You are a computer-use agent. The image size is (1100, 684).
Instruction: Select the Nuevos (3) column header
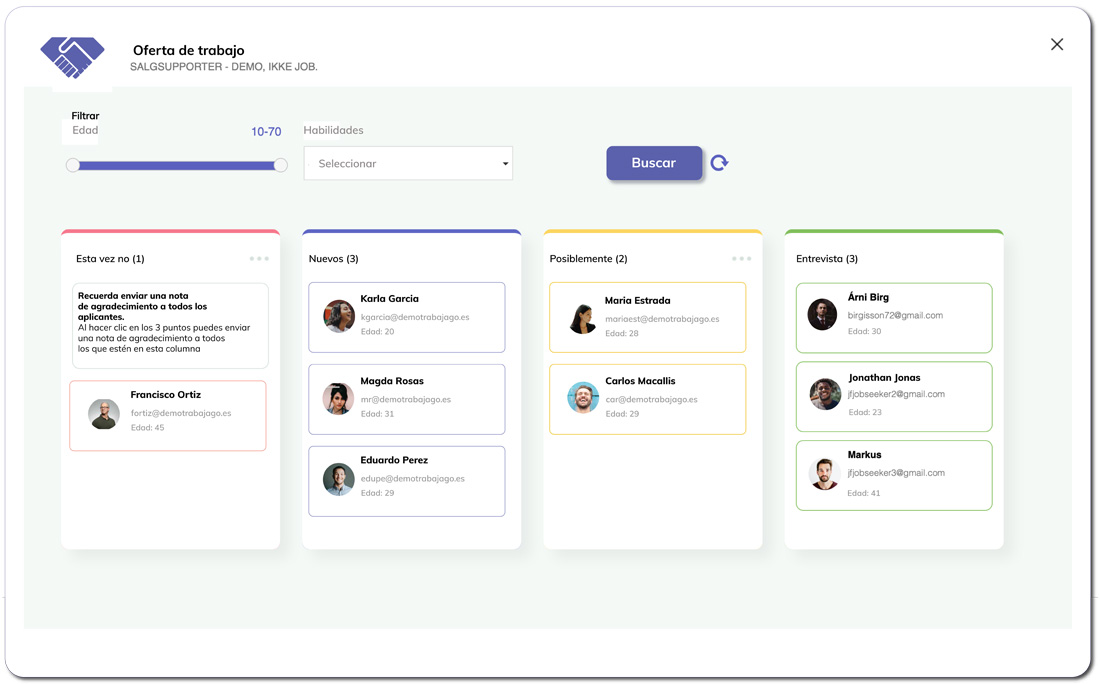333,259
